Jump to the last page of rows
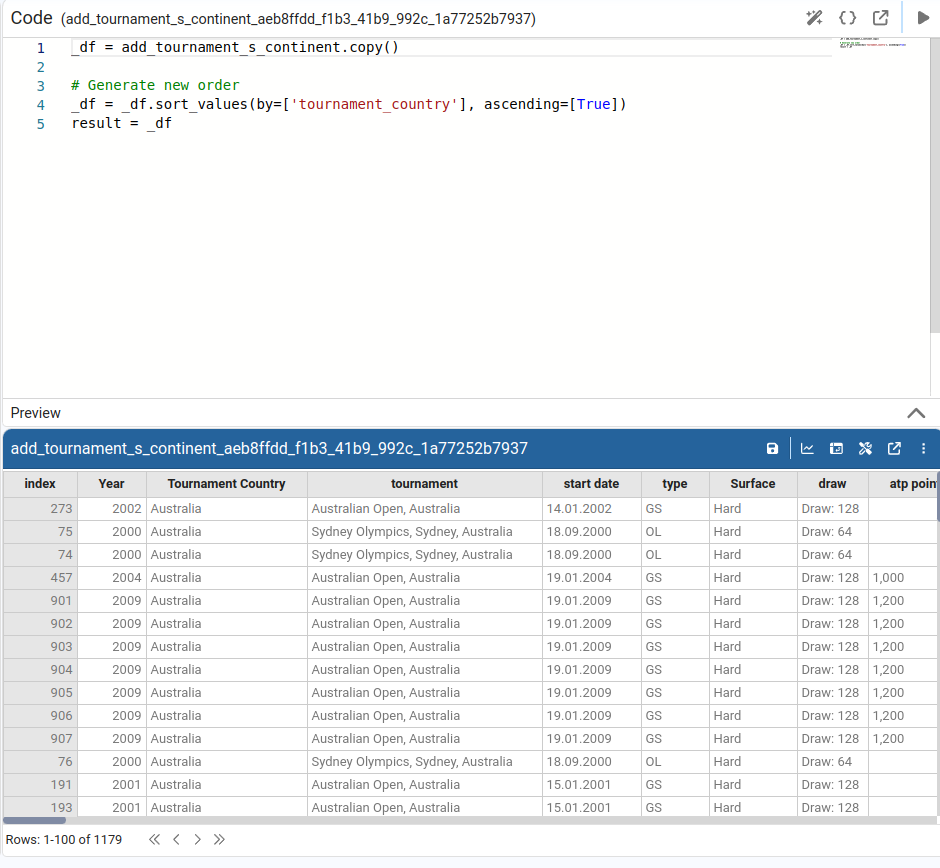The height and width of the screenshot is (868, 940). pos(220,840)
